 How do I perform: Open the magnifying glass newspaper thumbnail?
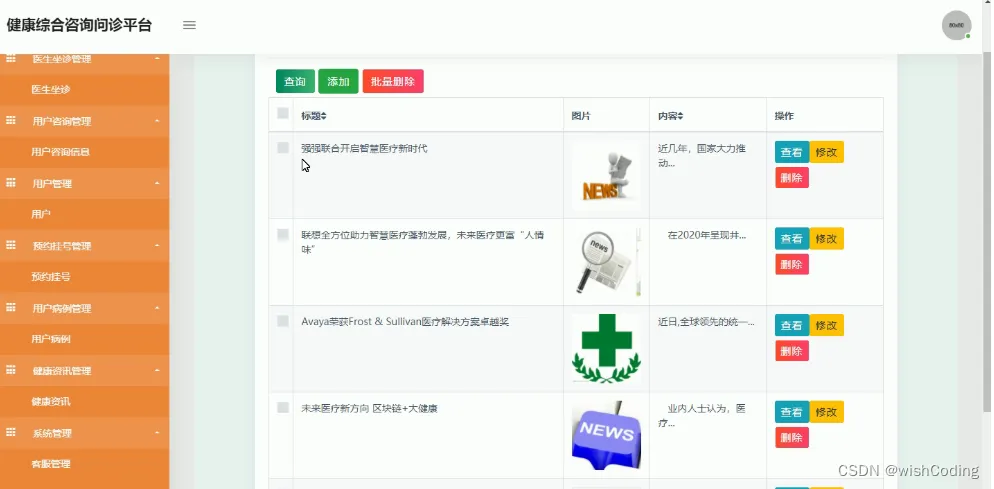point(606,262)
